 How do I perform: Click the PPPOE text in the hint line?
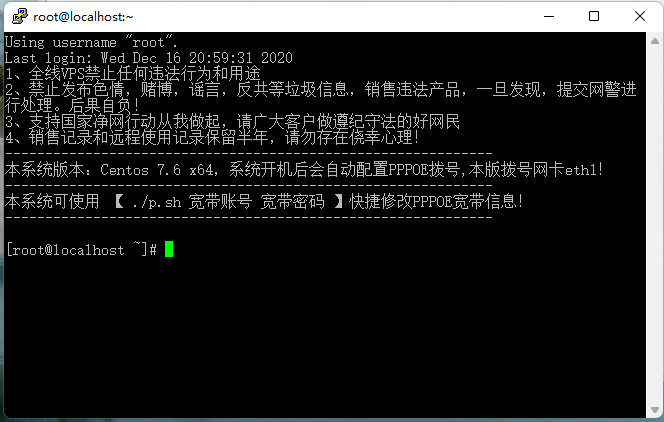click(x=432, y=202)
